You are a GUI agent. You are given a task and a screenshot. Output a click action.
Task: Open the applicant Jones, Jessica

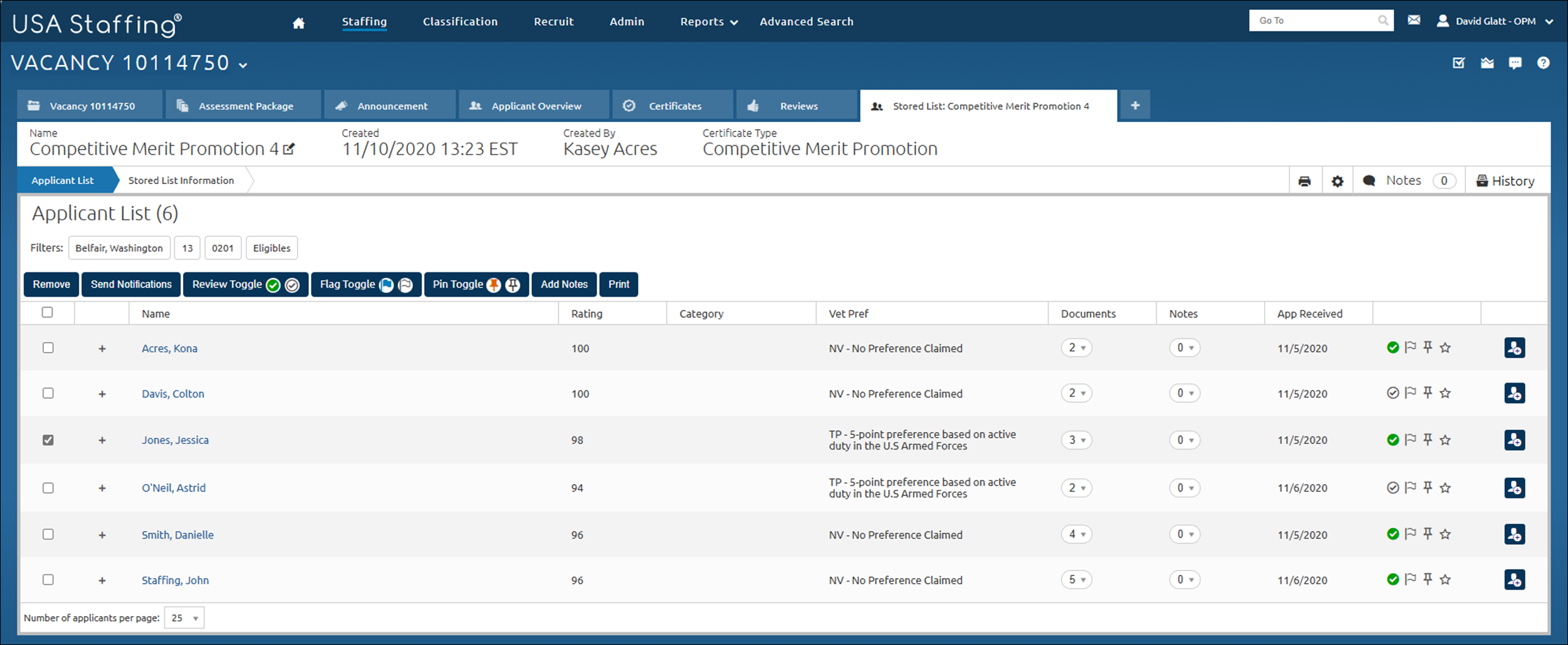point(175,440)
